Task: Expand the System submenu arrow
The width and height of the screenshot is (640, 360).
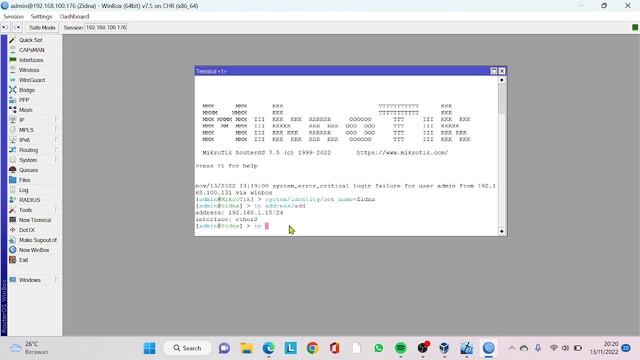Action: (x=56, y=160)
